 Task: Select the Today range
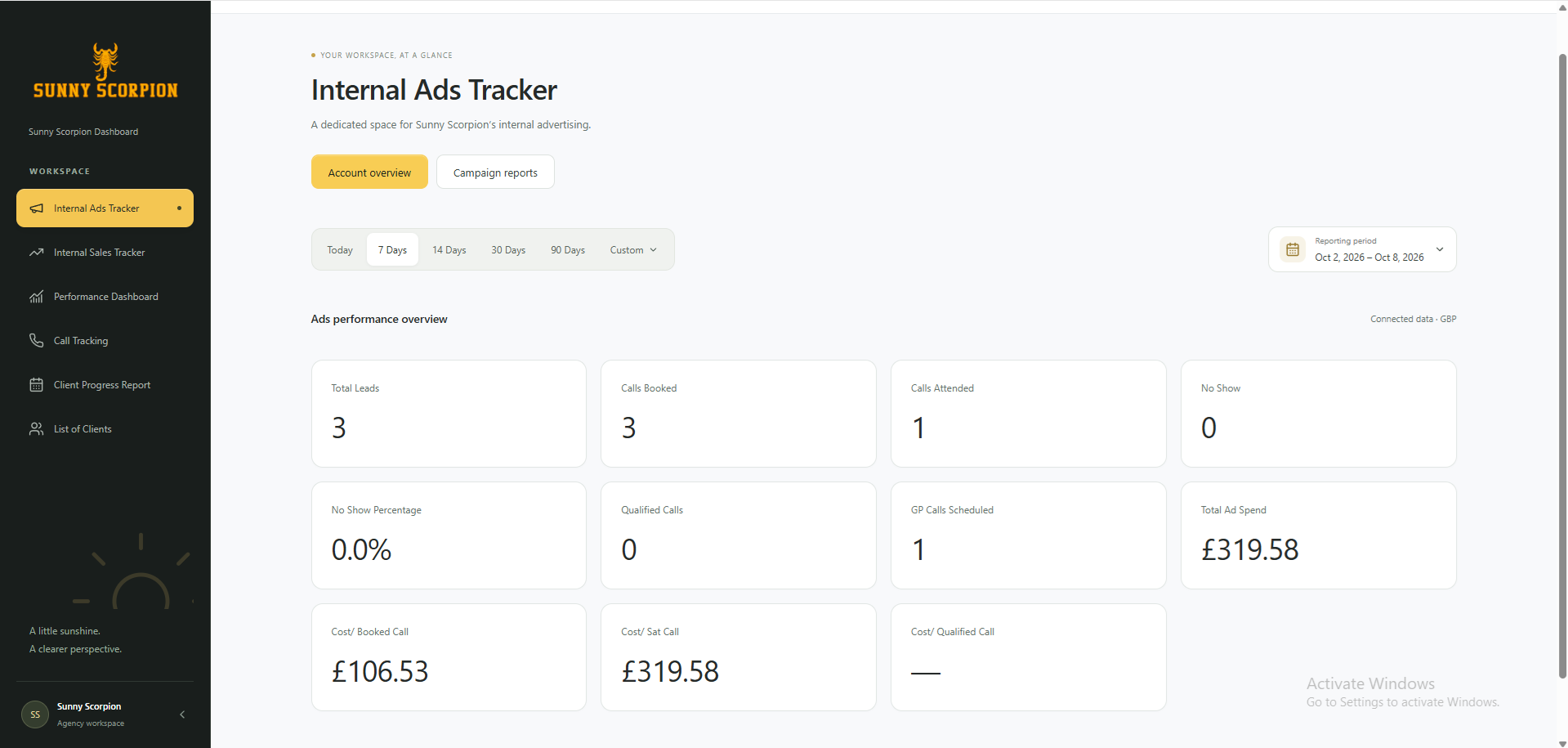pyautogui.click(x=340, y=250)
